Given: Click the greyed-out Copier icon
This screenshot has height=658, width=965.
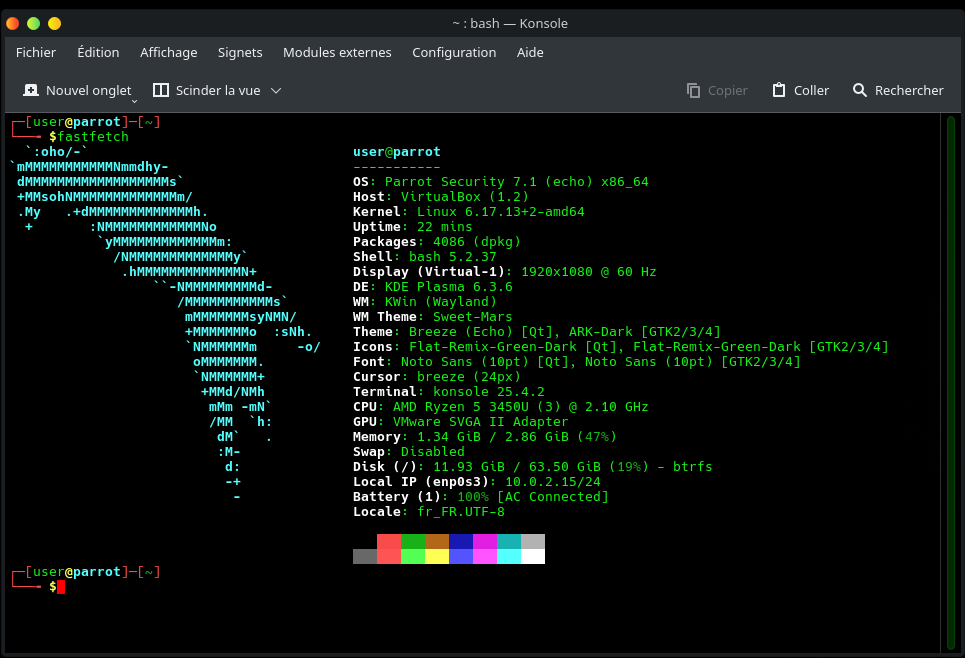Looking at the screenshot, I should (693, 90).
